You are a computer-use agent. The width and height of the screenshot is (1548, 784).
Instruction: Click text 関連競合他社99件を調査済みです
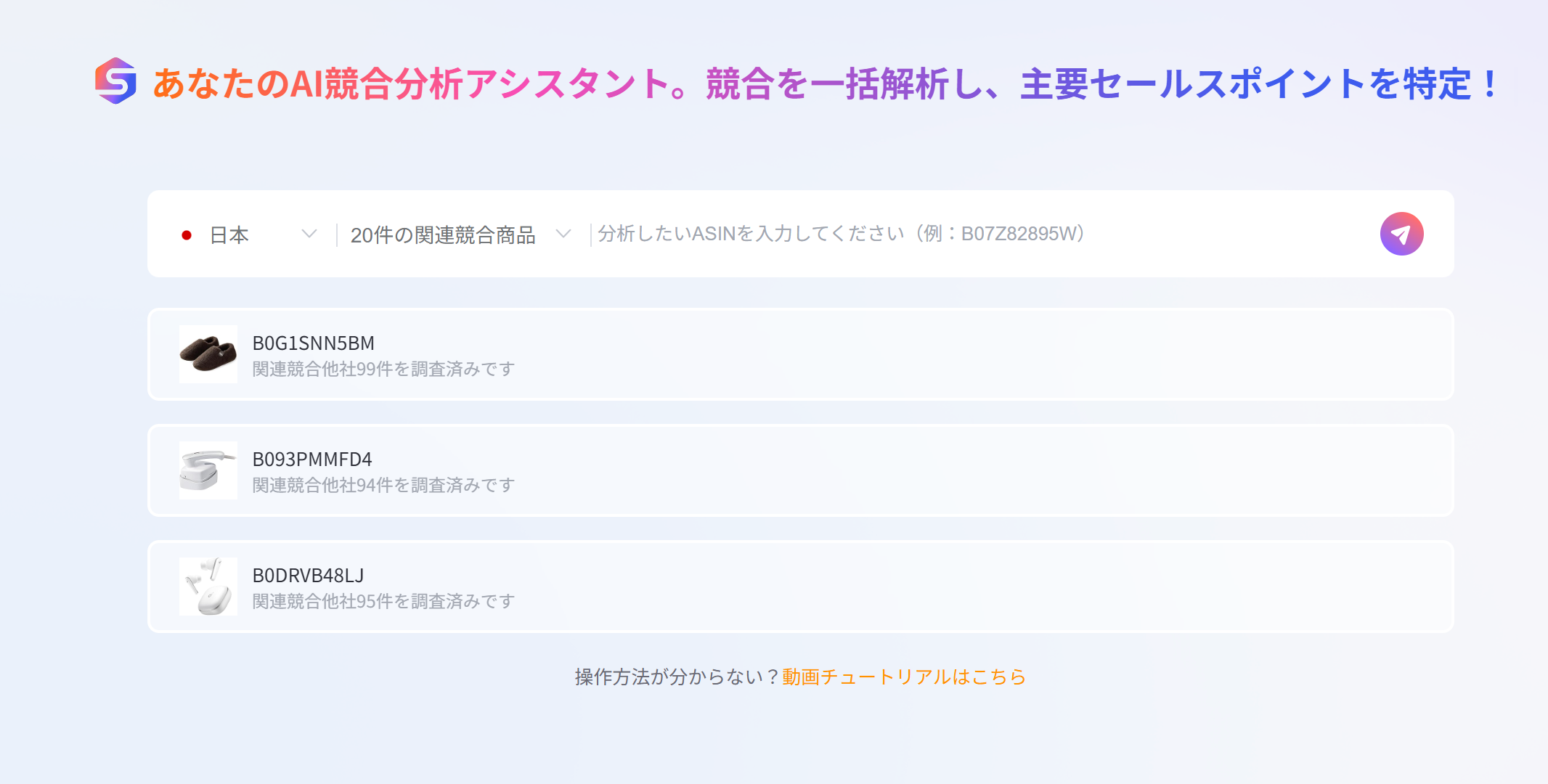(x=383, y=369)
